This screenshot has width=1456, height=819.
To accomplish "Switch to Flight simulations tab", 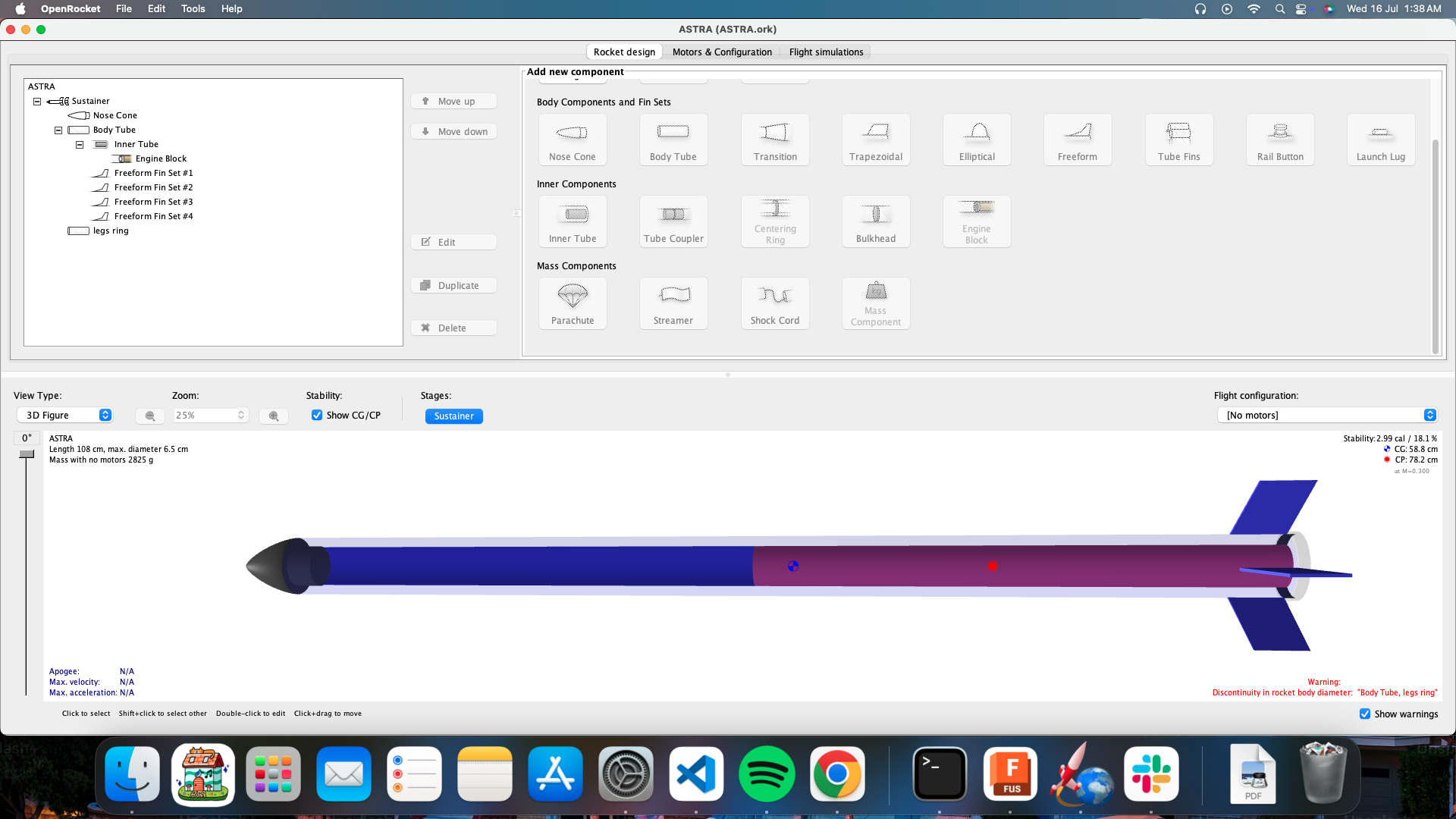I will 826,52.
